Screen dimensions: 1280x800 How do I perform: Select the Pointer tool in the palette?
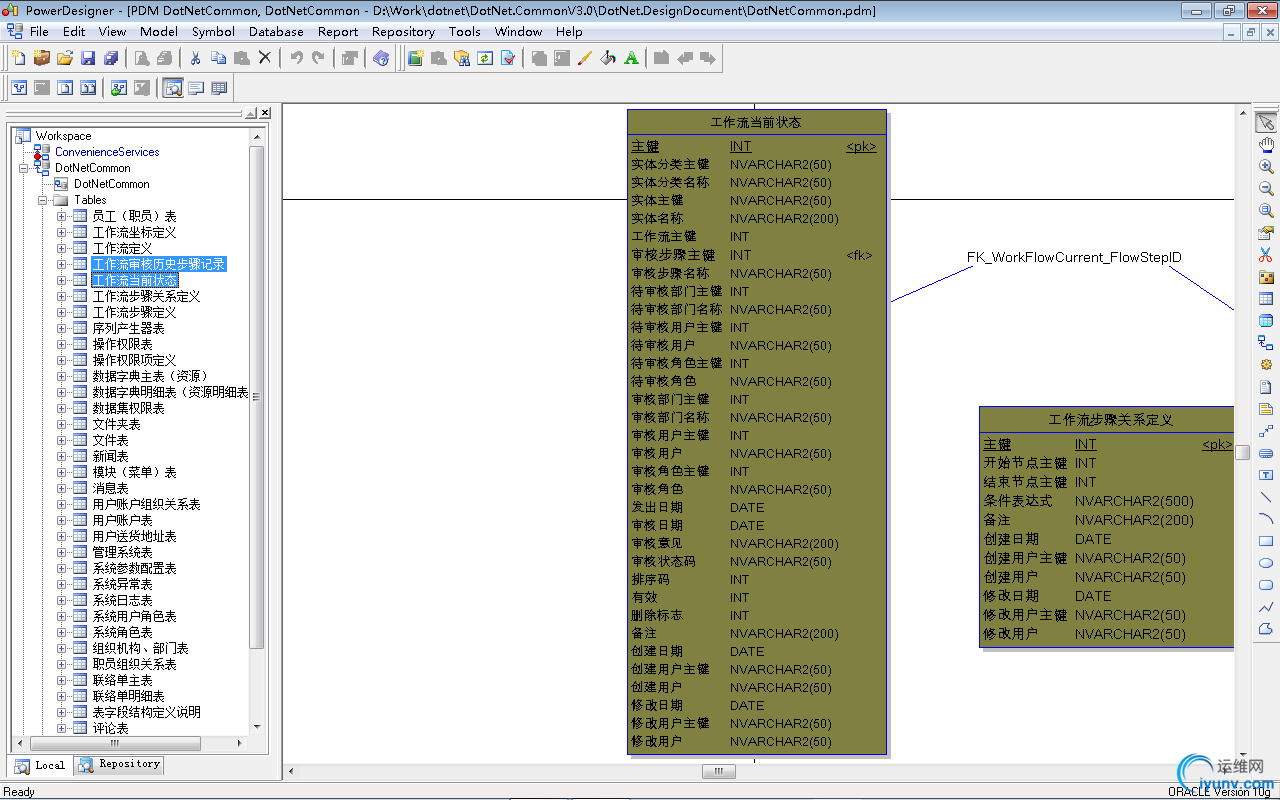pyautogui.click(x=1266, y=122)
